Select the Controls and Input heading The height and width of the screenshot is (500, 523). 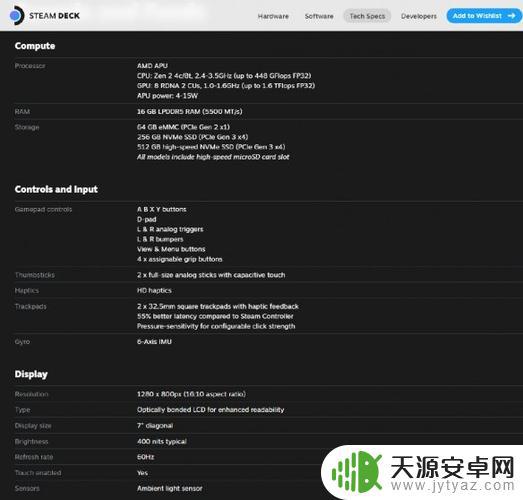point(56,189)
